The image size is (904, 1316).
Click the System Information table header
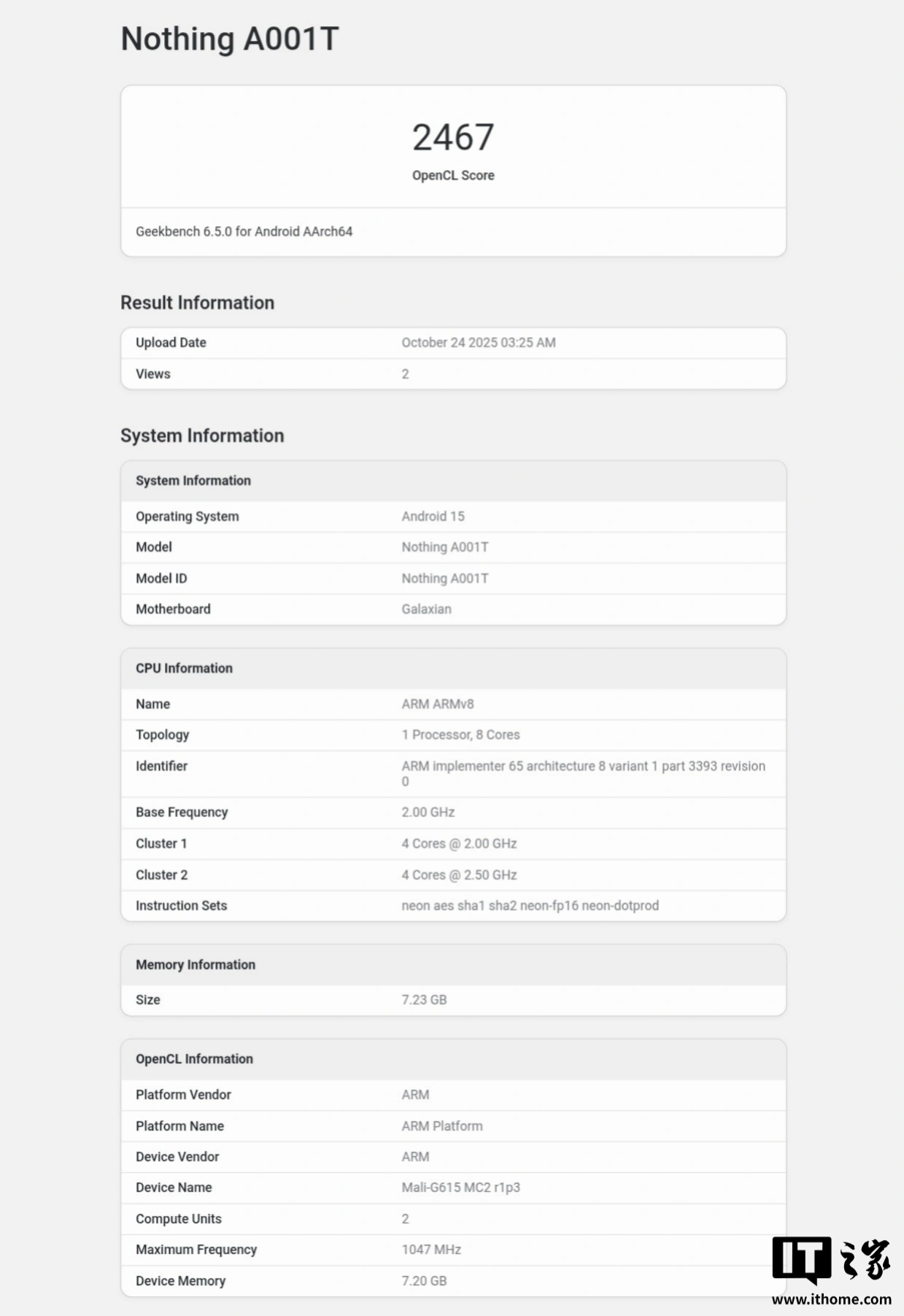coord(193,481)
